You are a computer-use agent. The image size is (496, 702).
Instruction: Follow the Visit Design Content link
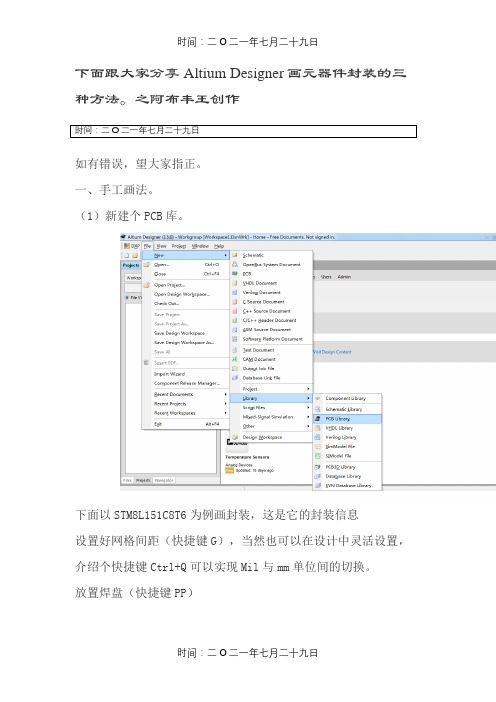tap(332, 352)
